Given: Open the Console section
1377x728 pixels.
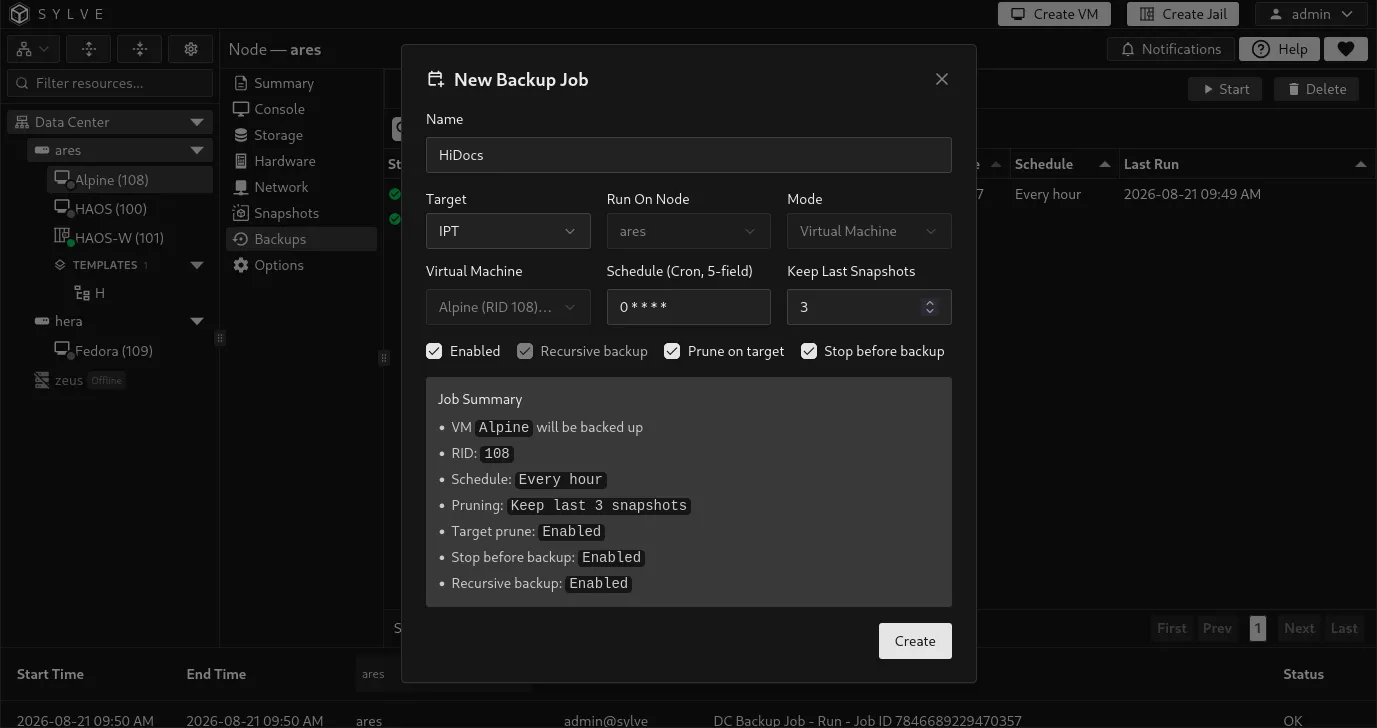Looking at the screenshot, I should click(x=301, y=109).
